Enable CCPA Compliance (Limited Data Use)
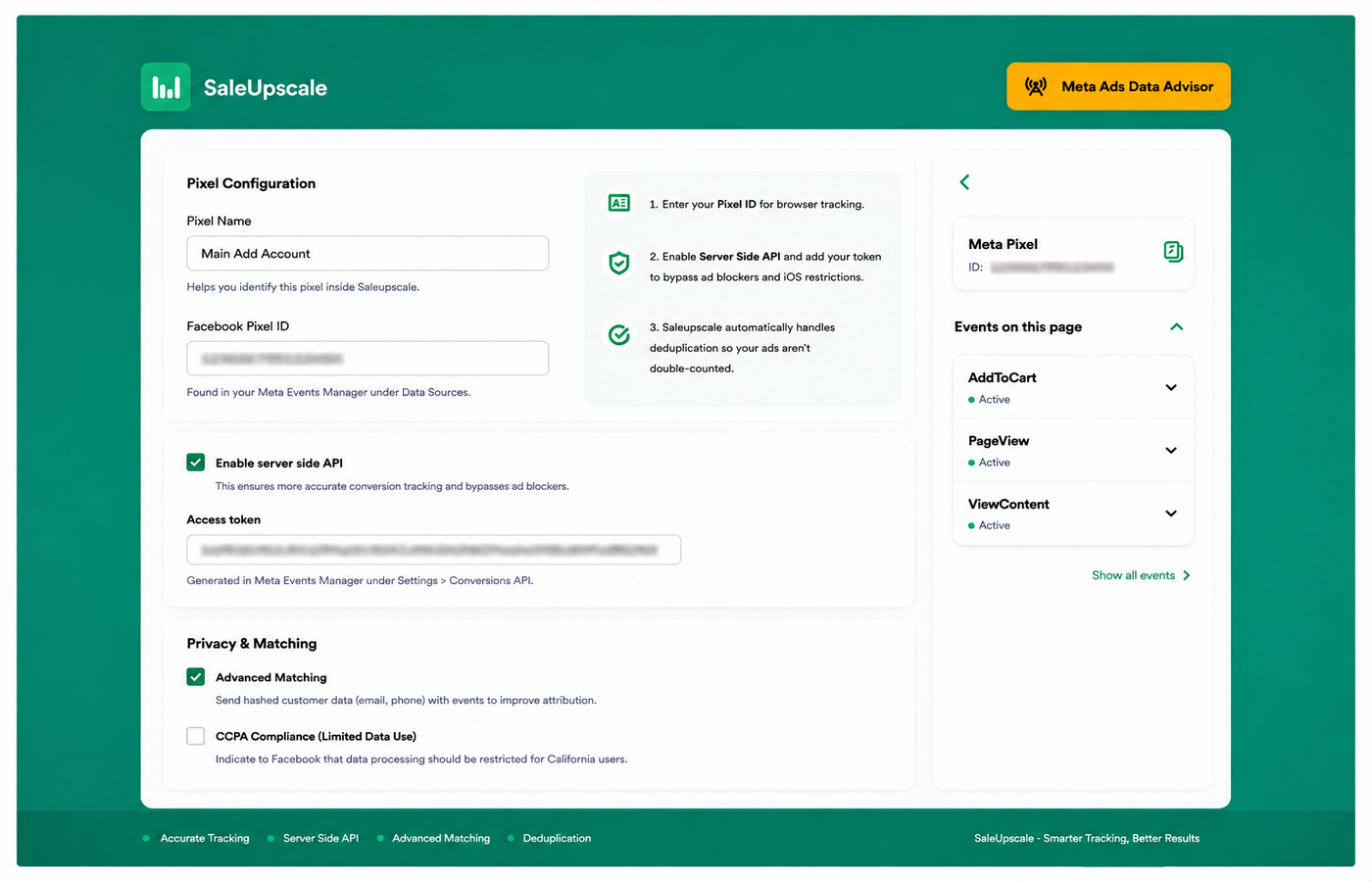This screenshot has width=1372, height=882. pos(196,736)
